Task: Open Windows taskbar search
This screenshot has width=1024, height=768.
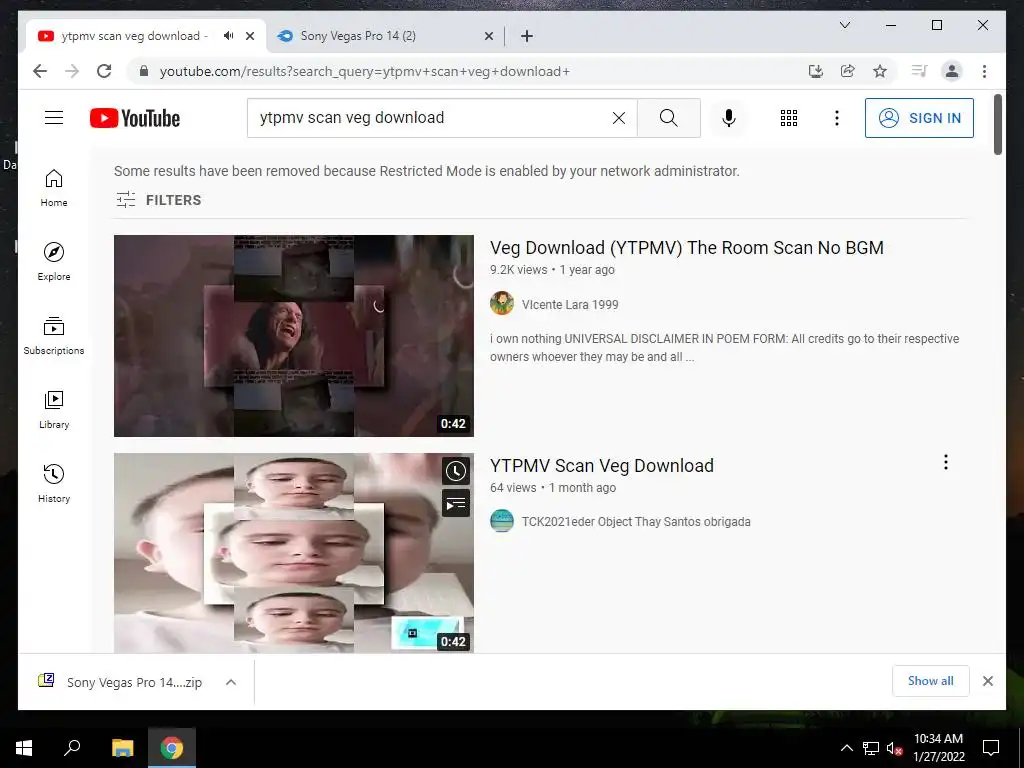Action: 72,748
